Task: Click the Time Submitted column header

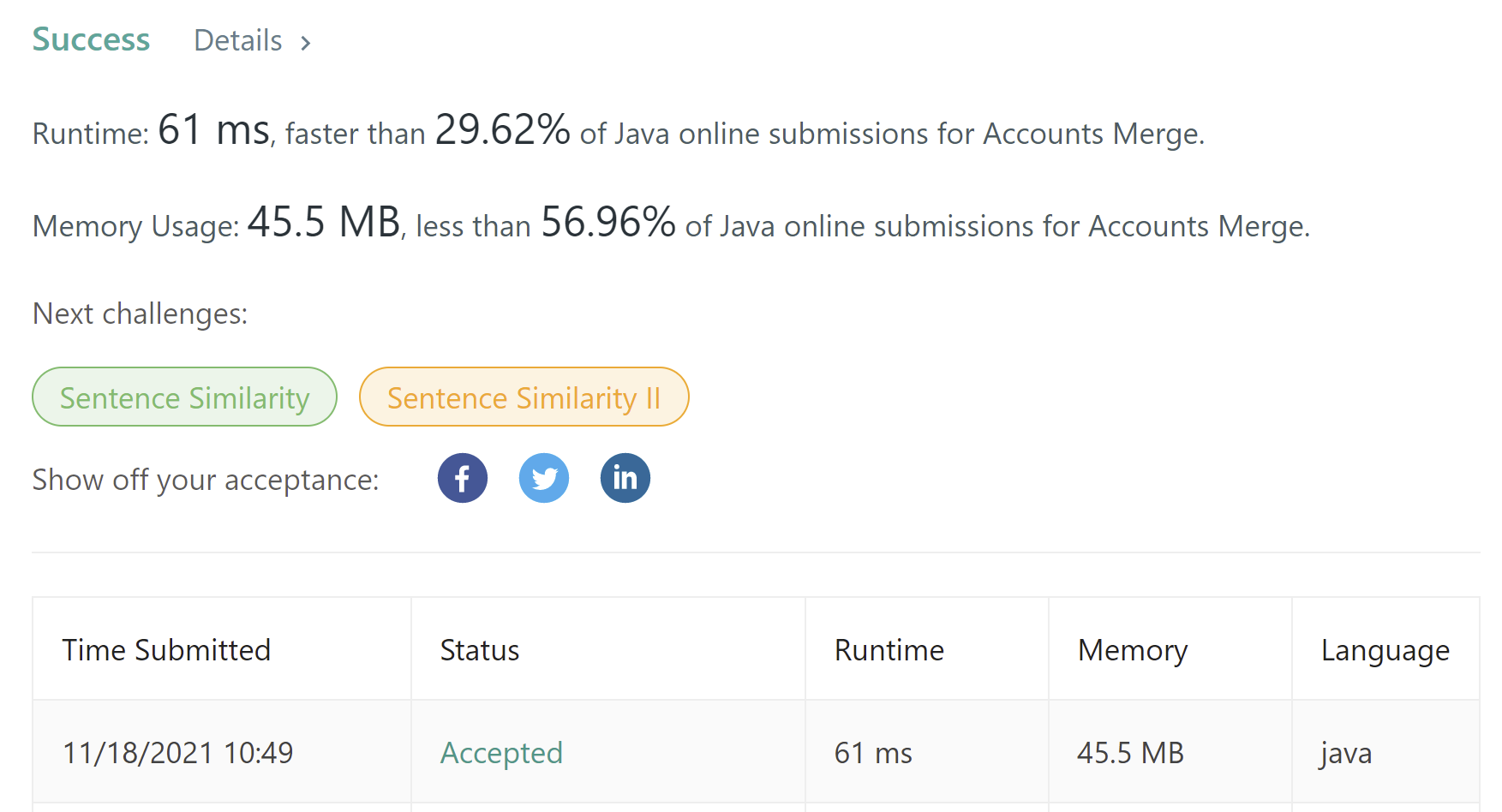Action: [x=166, y=650]
